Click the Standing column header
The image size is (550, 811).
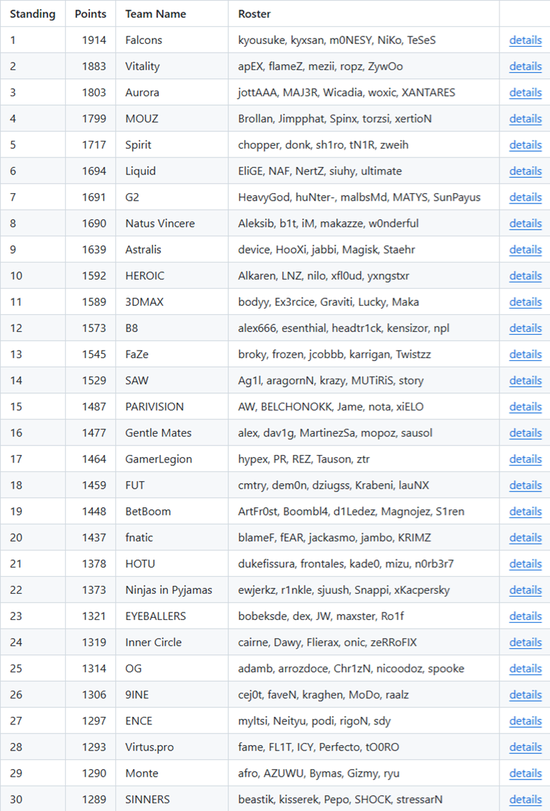33,14
